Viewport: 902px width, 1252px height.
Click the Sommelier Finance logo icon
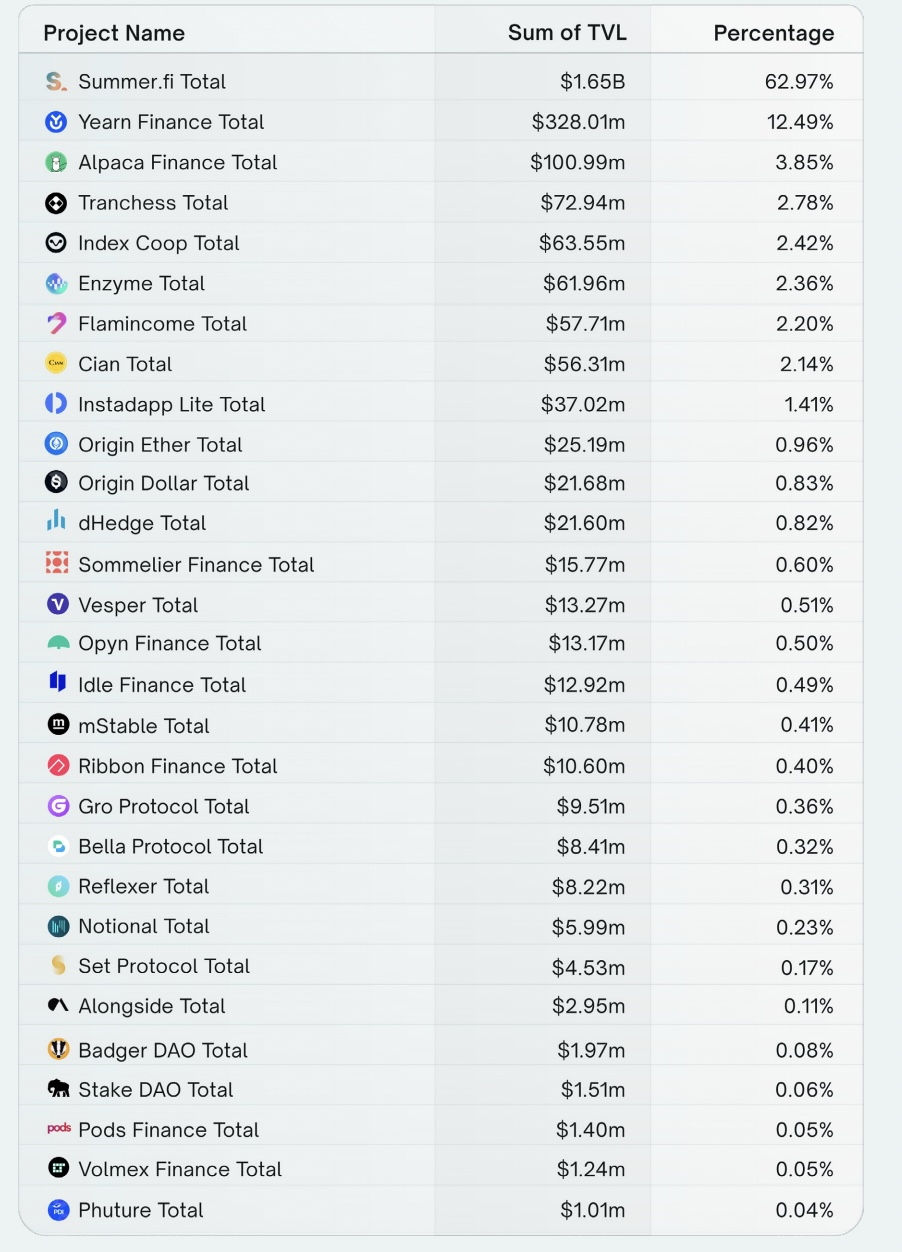coord(57,564)
